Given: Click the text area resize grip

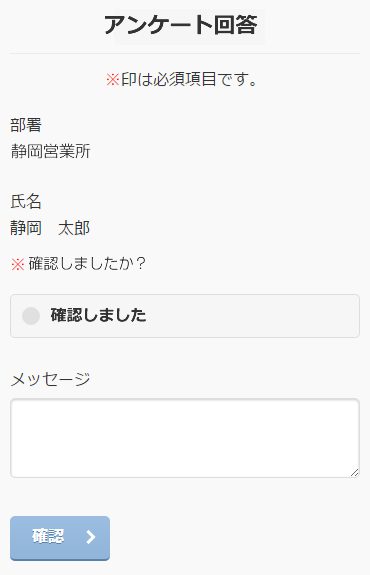Looking at the screenshot, I should point(354,472).
